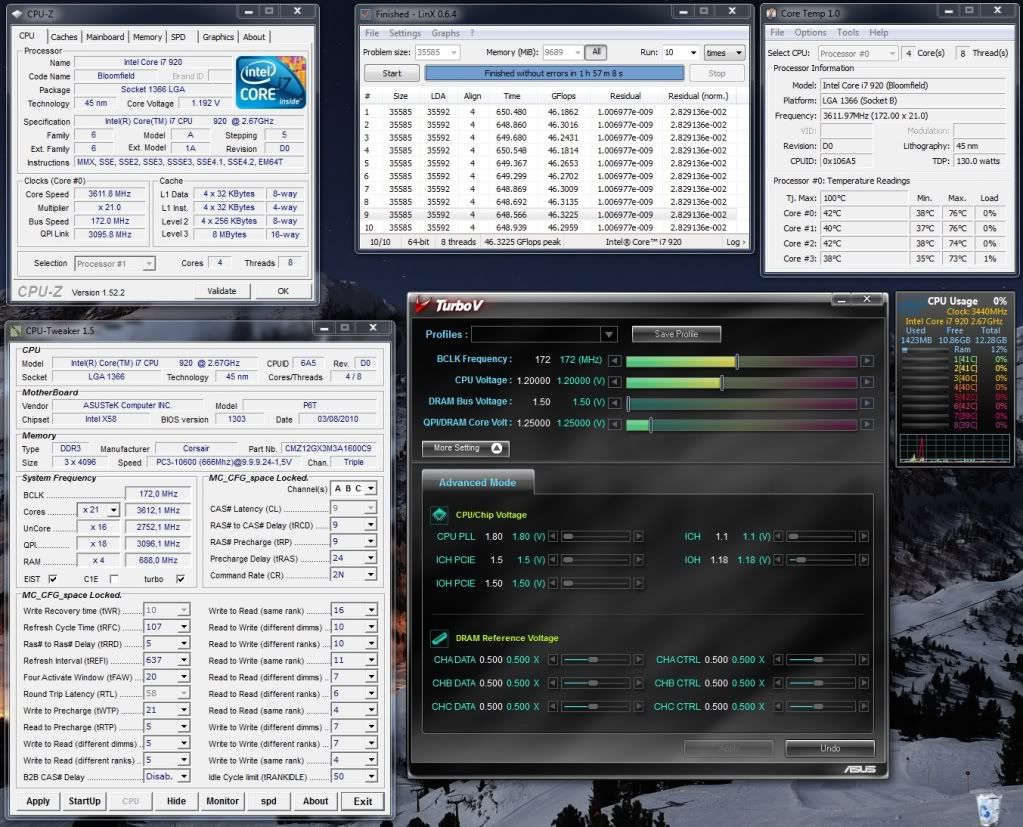The width and height of the screenshot is (1023, 827).
Task: Open Refresh Cycle Time (tRFC) dropdown
Action: click(x=184, y=627)
